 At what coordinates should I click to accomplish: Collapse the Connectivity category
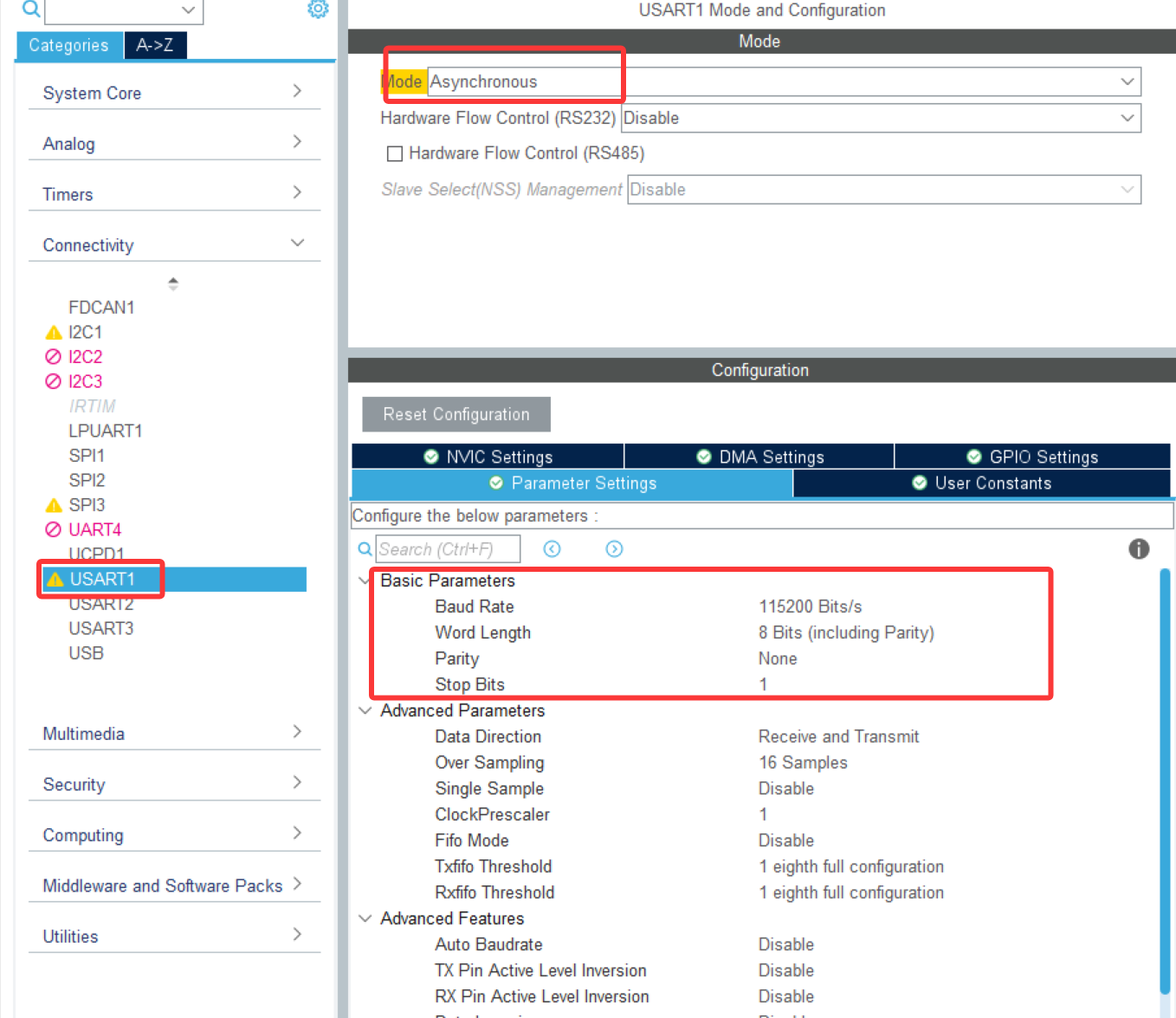(297, 243)
